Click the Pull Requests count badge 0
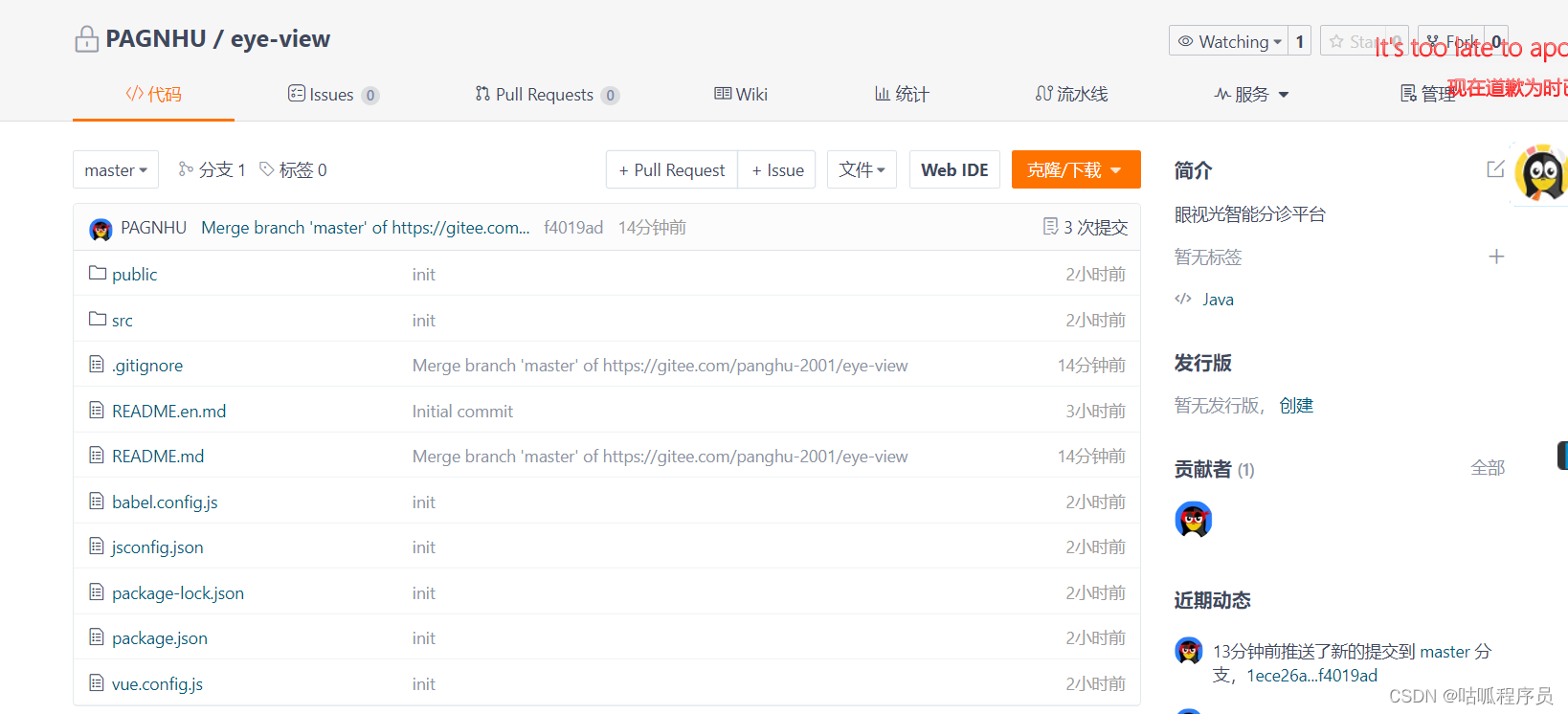Viewport: 1568px width, 714px height. pyautogui.click(x=611, y=96)
